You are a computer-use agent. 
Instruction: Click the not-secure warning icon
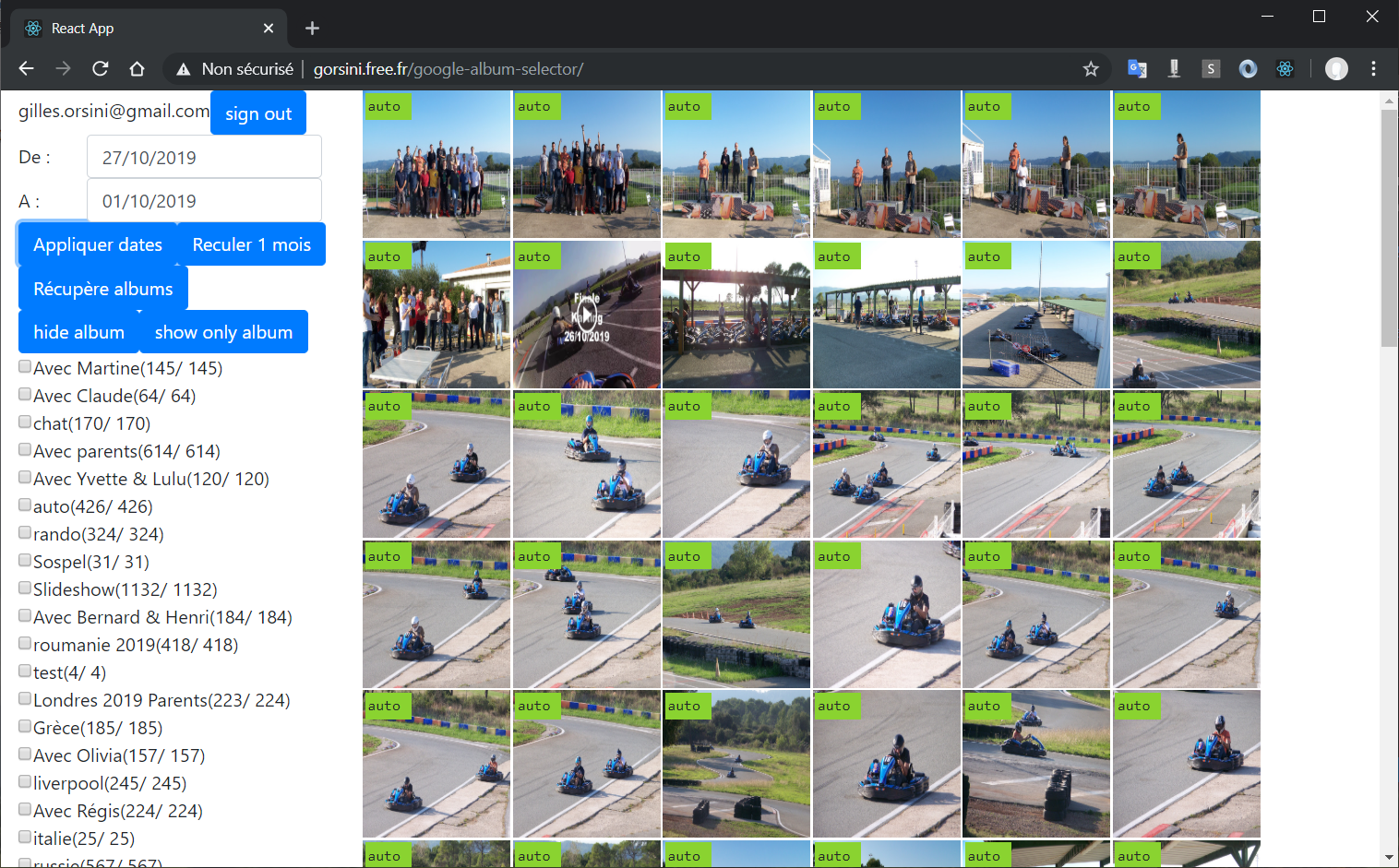coord(184,69)
